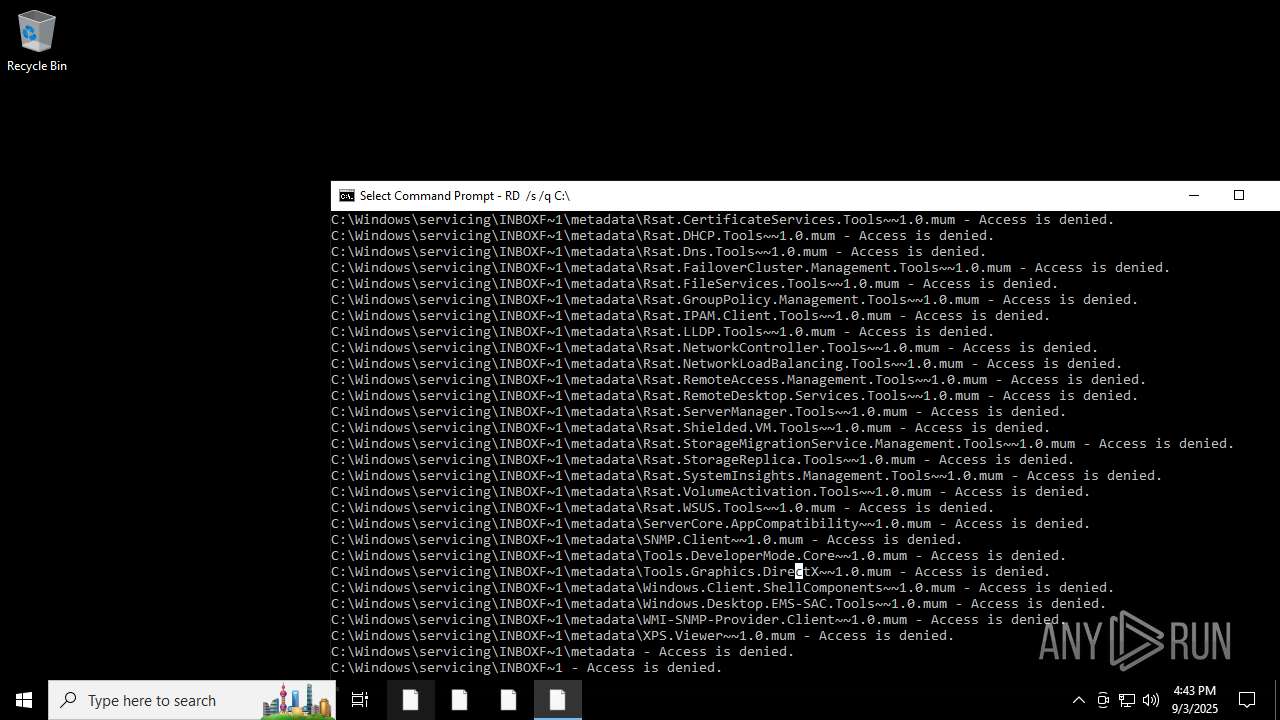Screen dimensions: 1280x720
Task: Click the Rsat.GroupPolicy.Management.Tools line
Action: (x=735, y=300)
